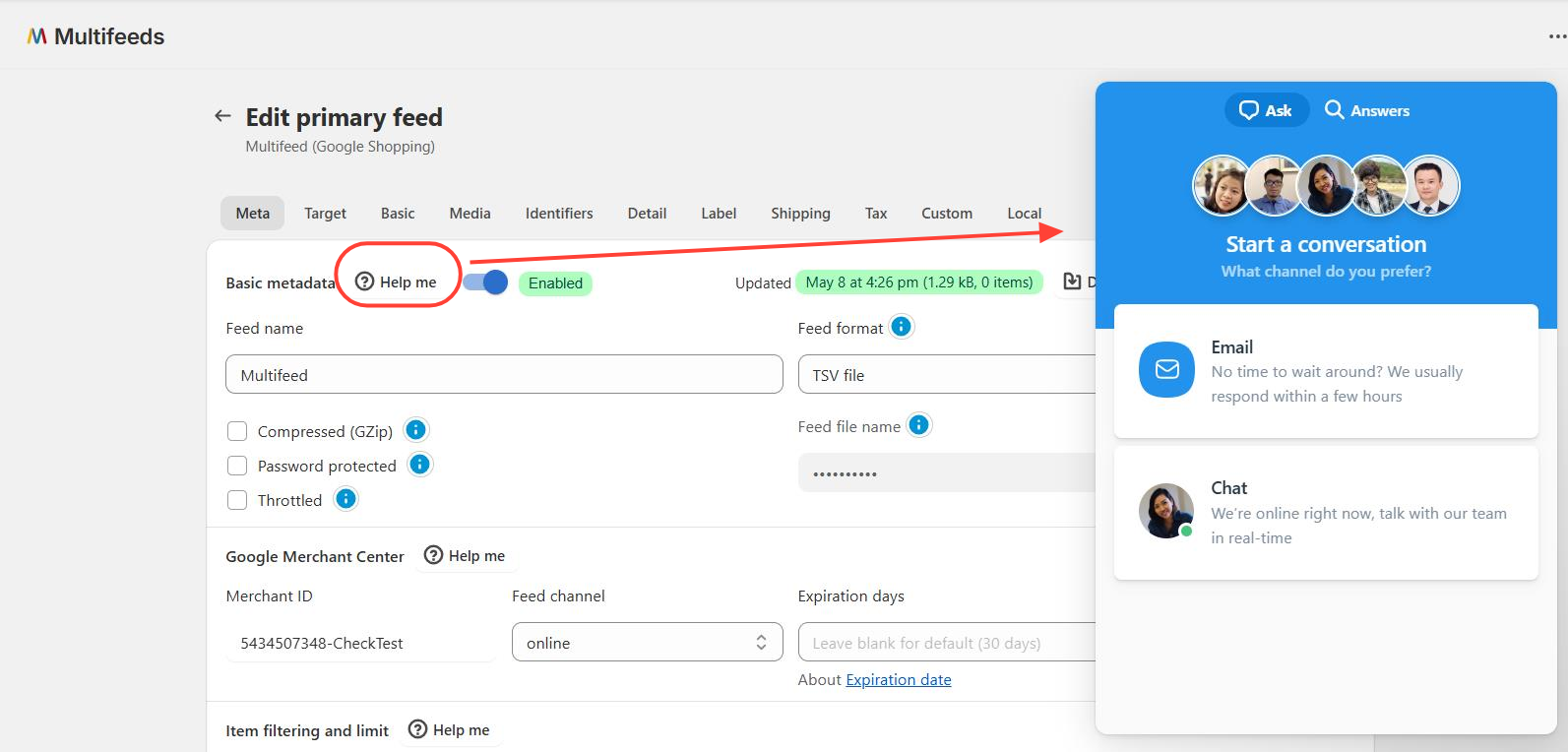
Task: Switch to the Basic tab
Action: point(398,213)
